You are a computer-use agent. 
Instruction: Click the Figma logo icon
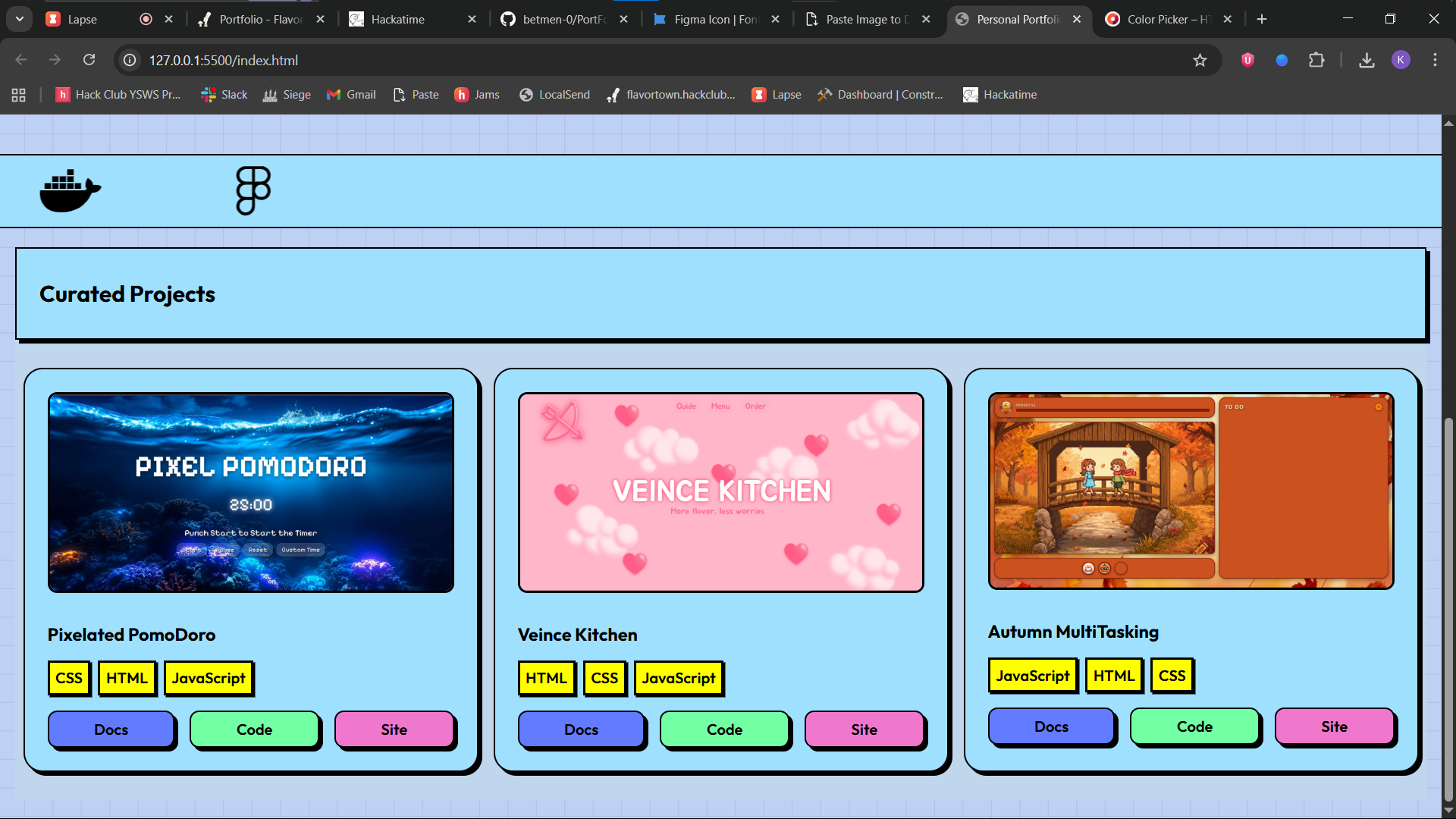tap(253, 190)
